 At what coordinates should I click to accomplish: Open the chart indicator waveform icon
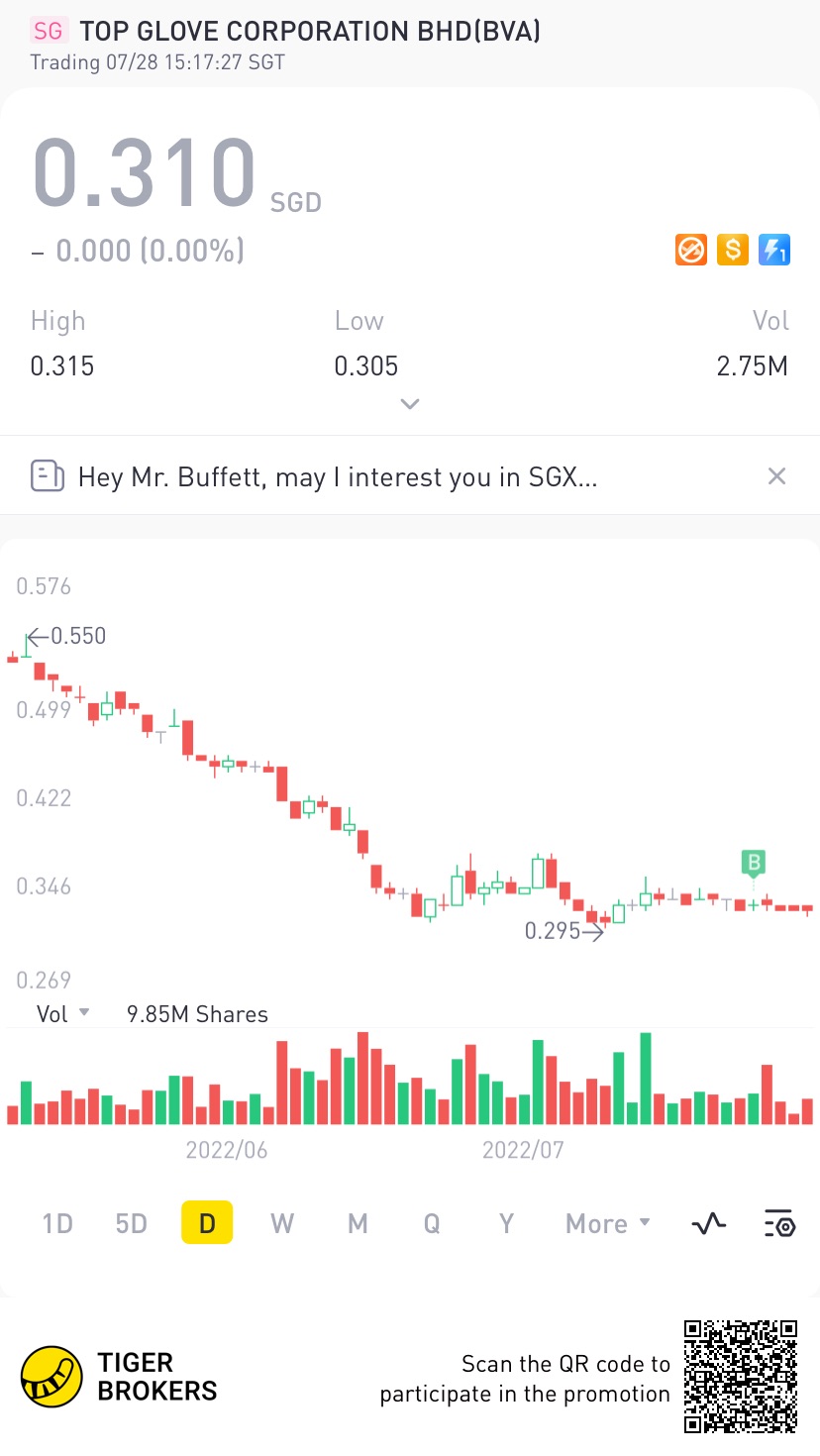click(708, 1224)
